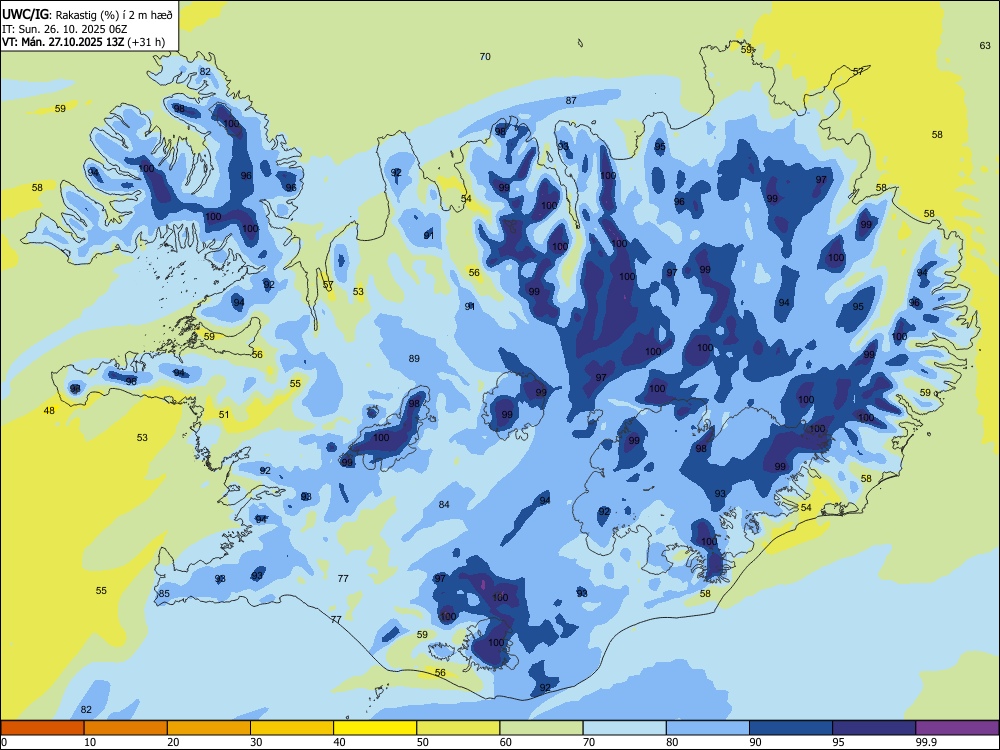Screen dimensions: 1000x750
Task: Click the purple swatch above 99.9
Action: (x=957, y=728)
